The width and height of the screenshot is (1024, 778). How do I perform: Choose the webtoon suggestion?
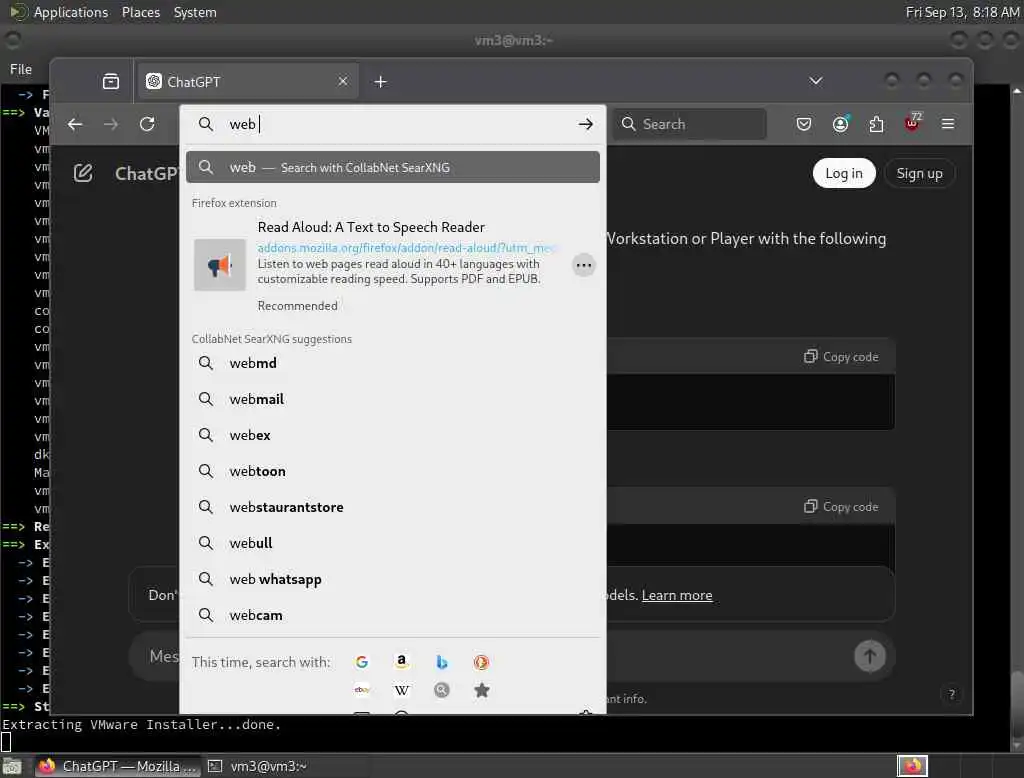coord(392,471)
